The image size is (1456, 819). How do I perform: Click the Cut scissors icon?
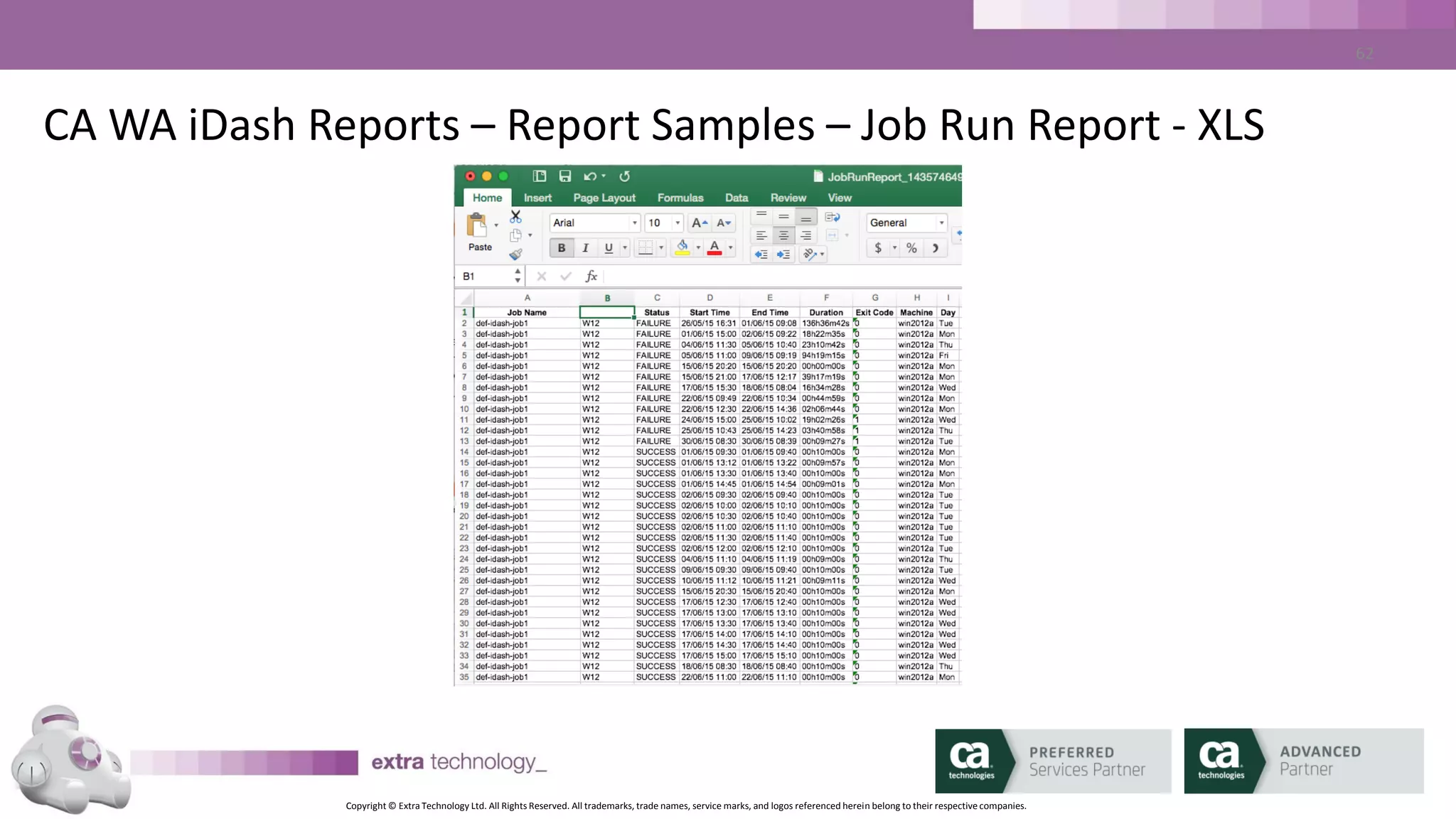click(x=516, y=217)
